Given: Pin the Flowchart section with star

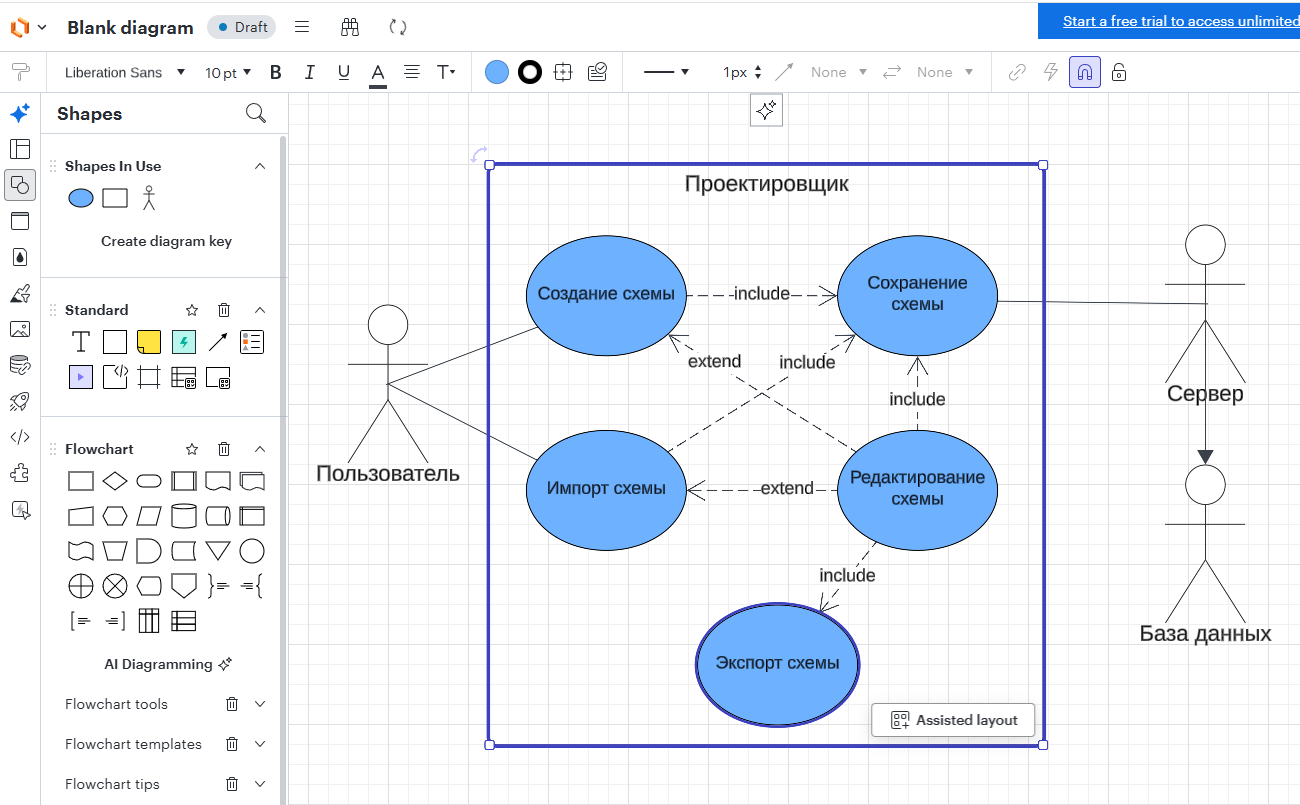Looking at the screenshot, I should click(x=192, y=449).
